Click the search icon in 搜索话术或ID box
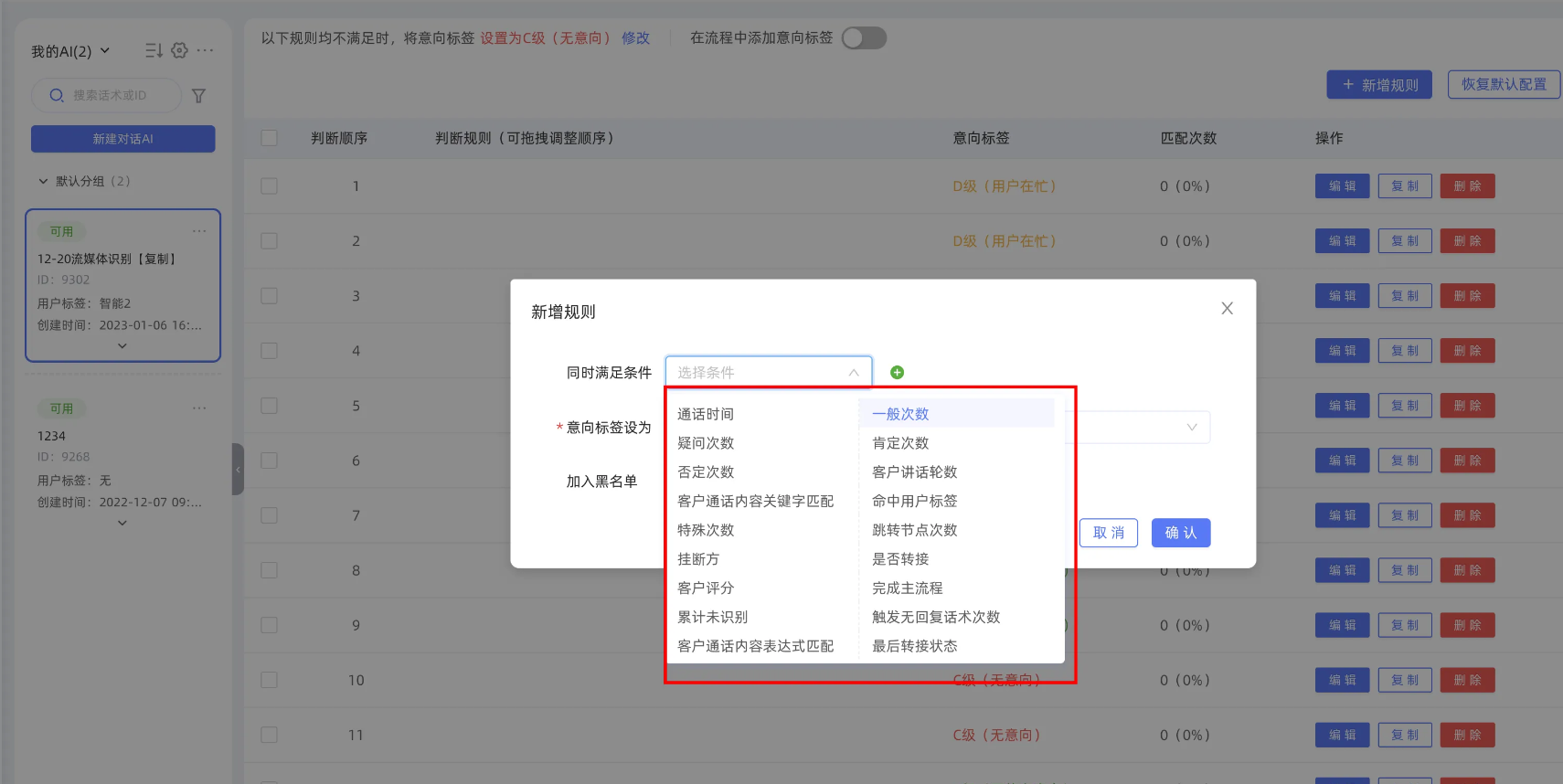 coord(57,95)
